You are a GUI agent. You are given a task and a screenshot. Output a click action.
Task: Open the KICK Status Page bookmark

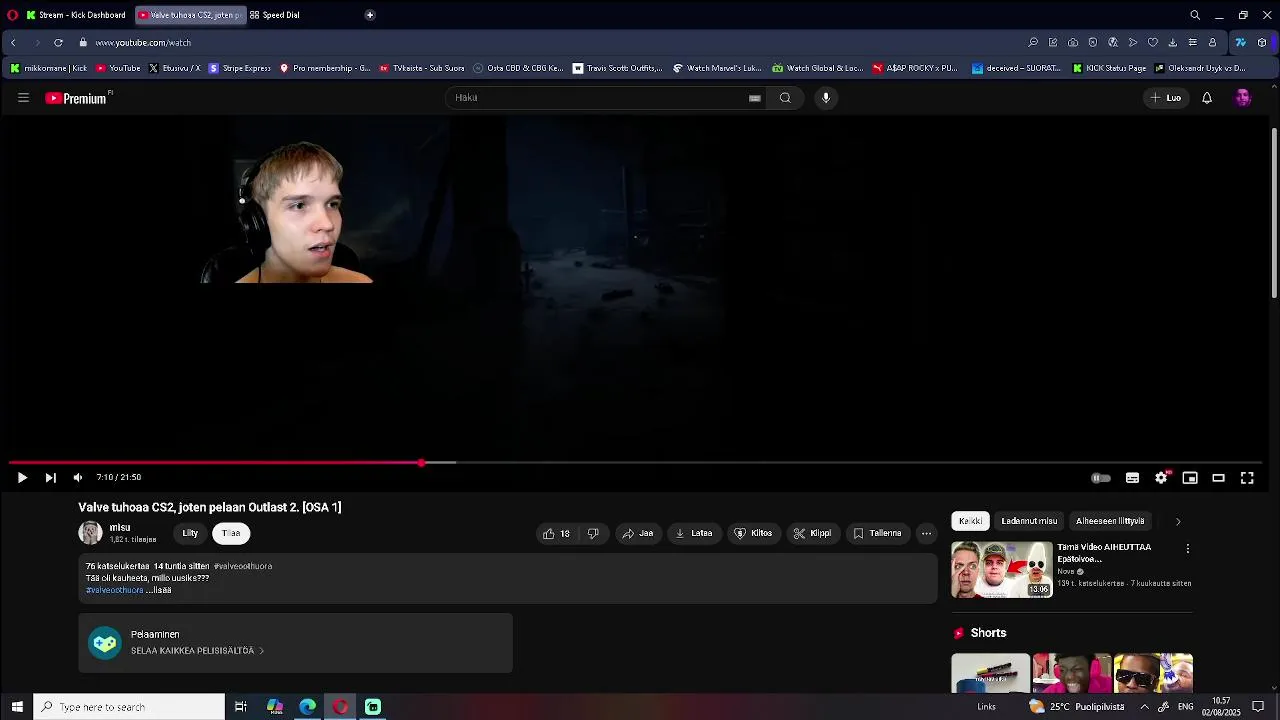click(x=1110, y=69)
